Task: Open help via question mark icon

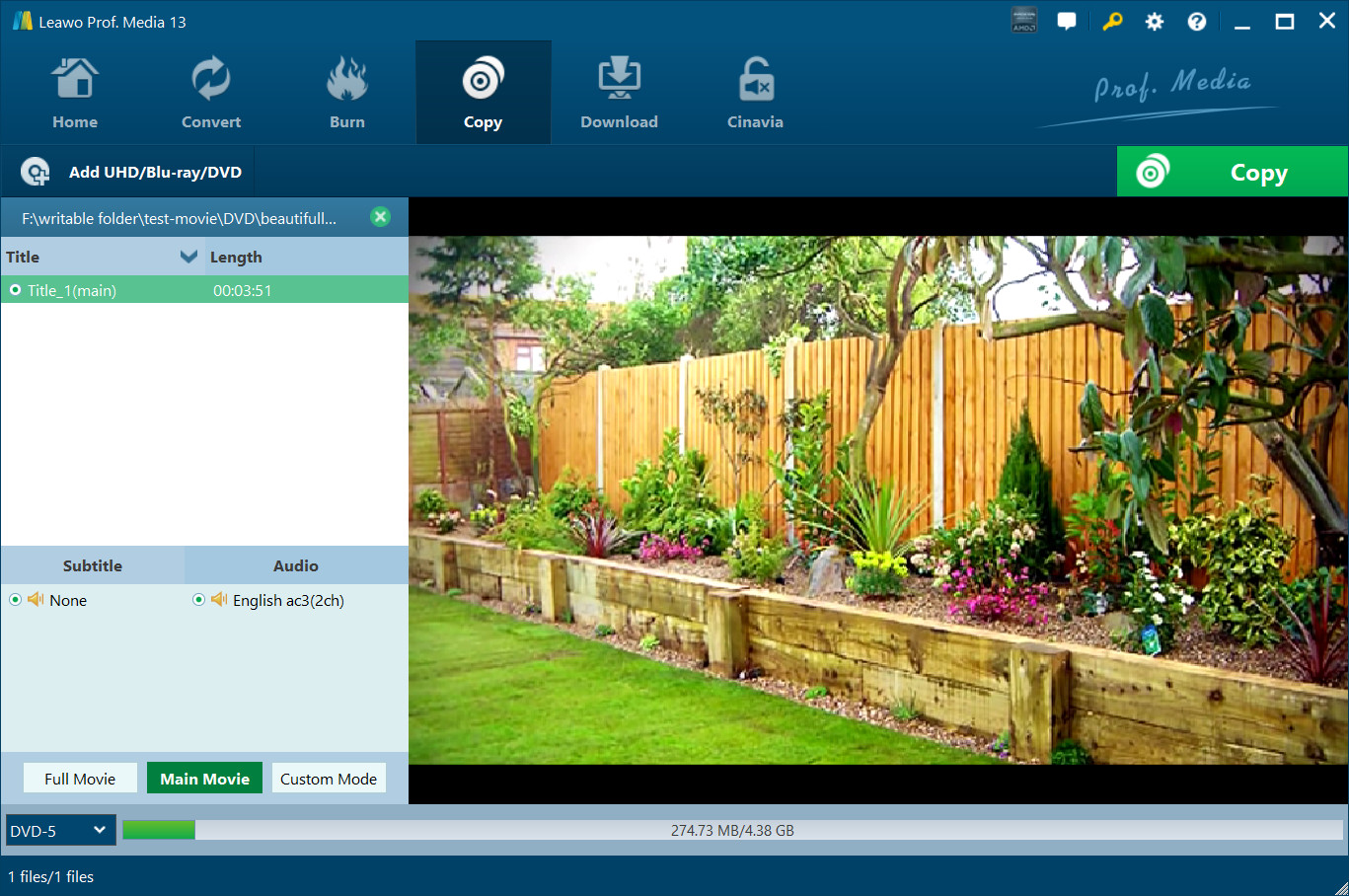Action: pyautogui.click(x=1196, y=22)
